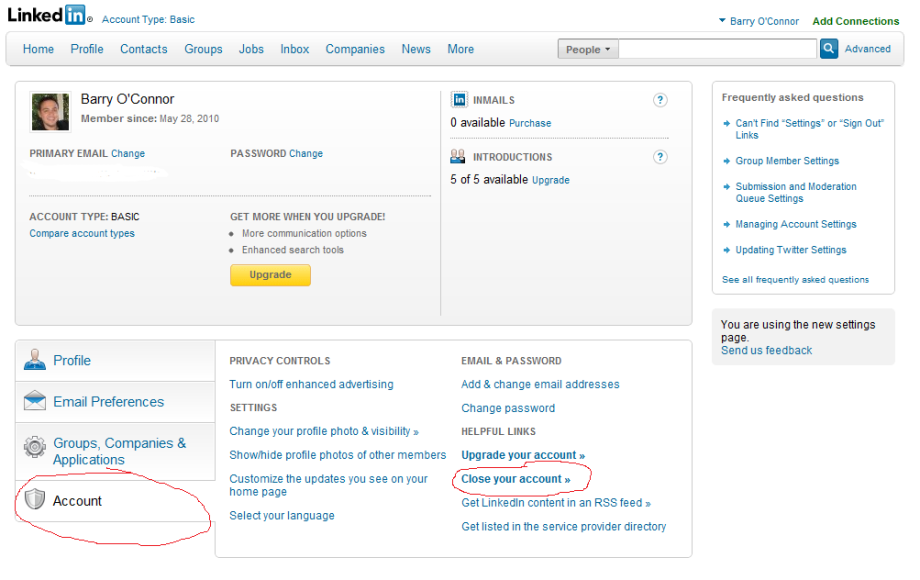The height and width of the screenshot is (580, 920).
Task: Expand the Barry O'Connor account menu
Action: (759, 21)
